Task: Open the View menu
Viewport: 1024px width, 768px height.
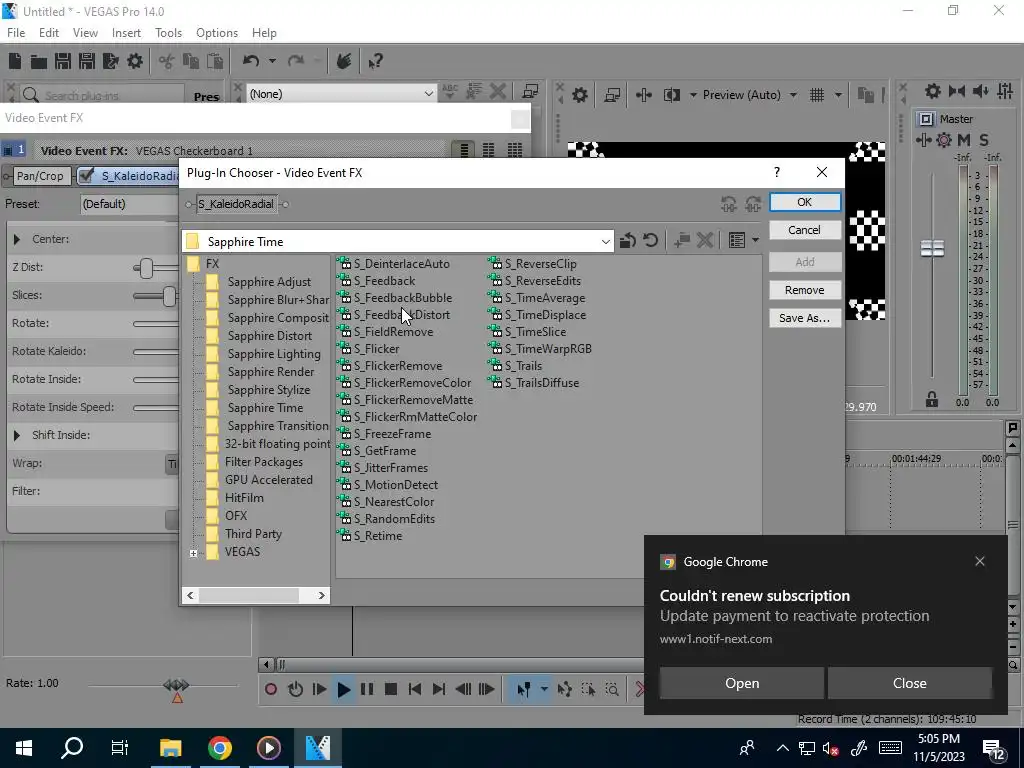Action: click(x=85, y=33)
